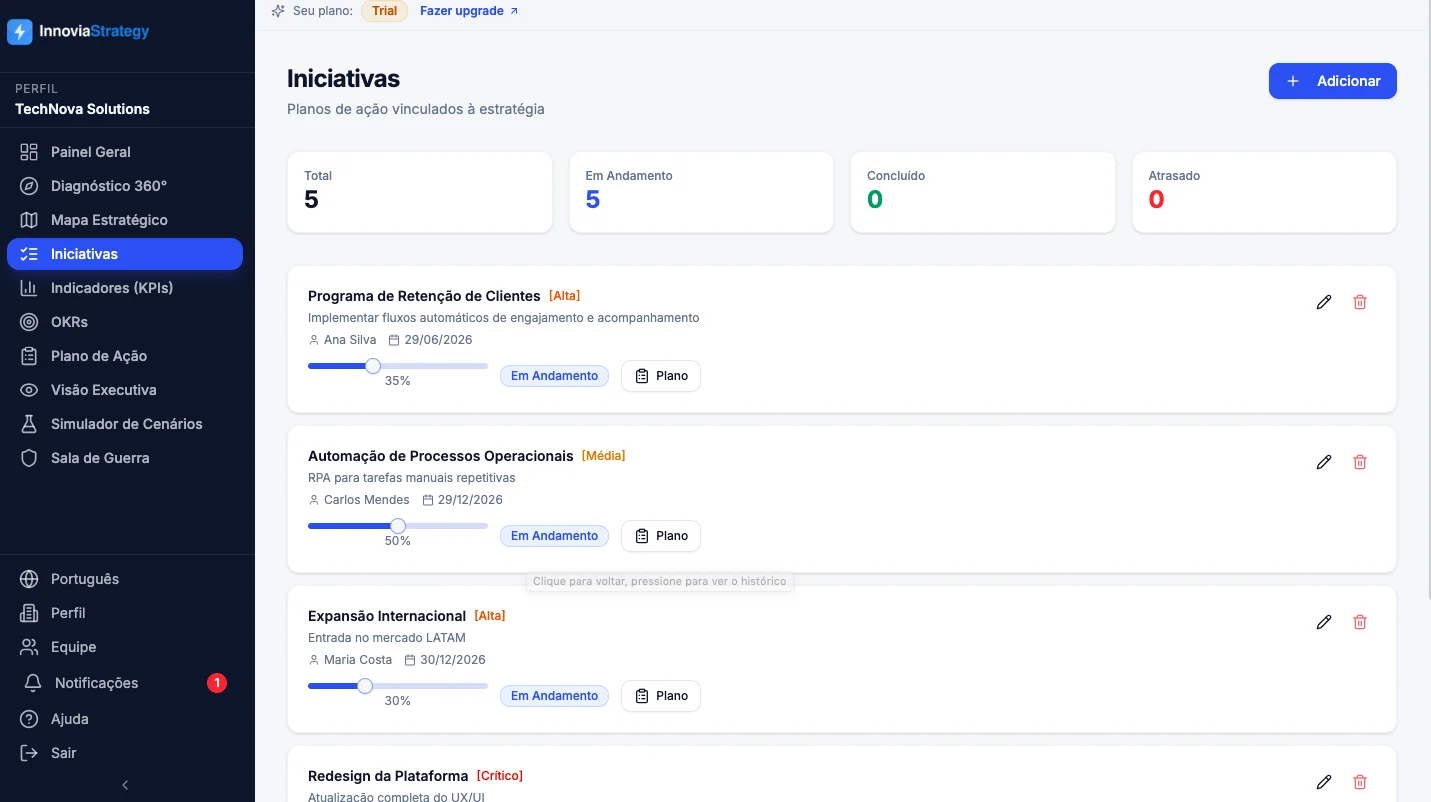
Task: Click owner name Ana Silva
Action: pyautogui.click(x=350, y=340)
